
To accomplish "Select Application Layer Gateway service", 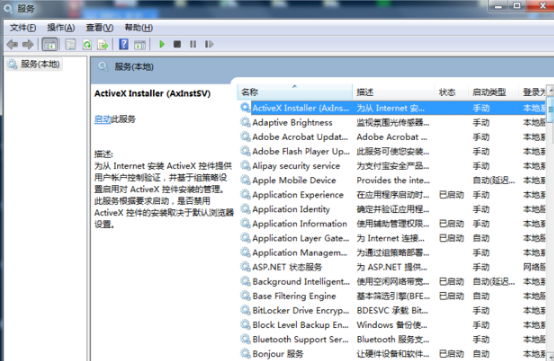I will [x=393, y=238].
